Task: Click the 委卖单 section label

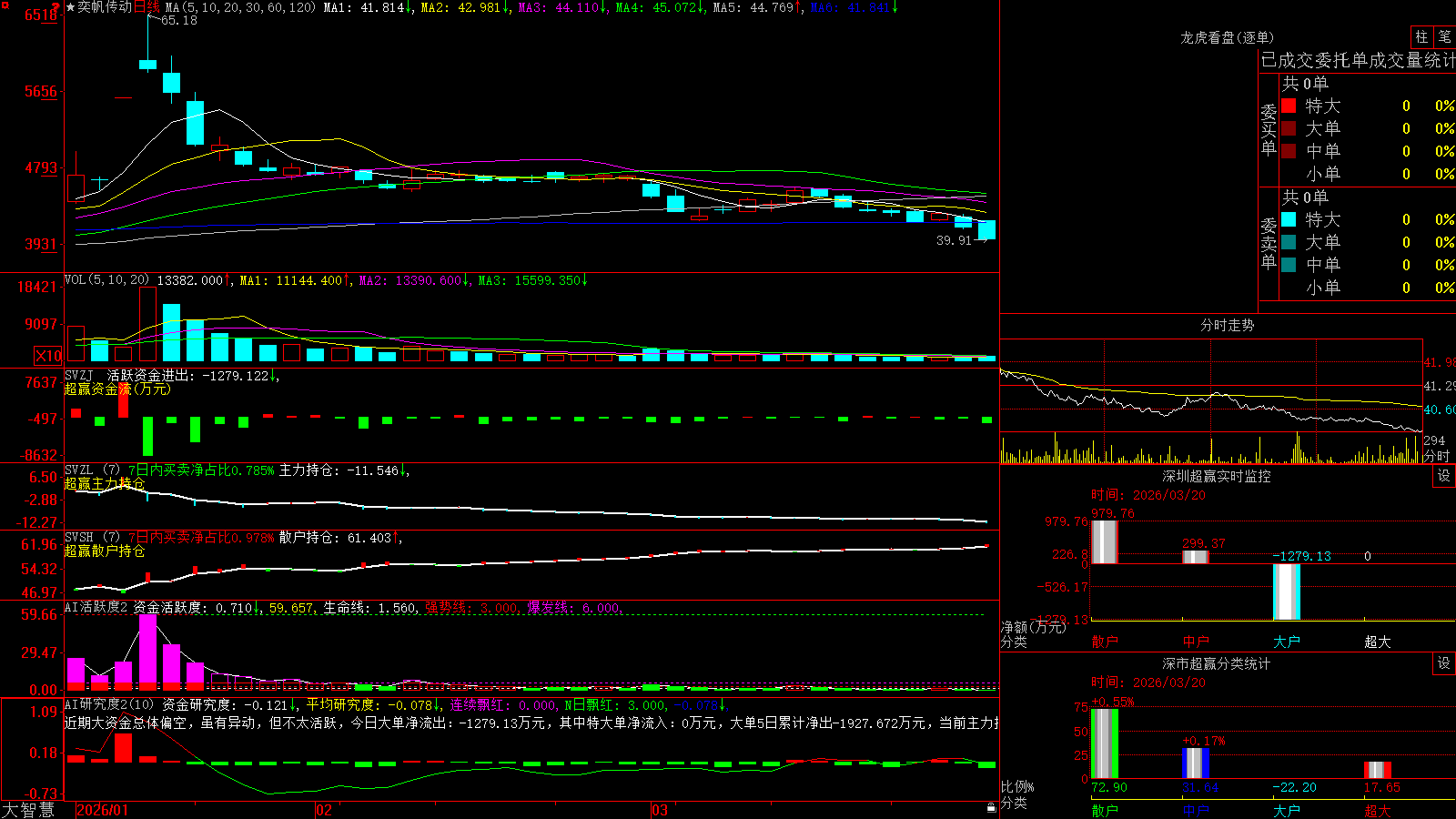Action: pos(1269,243)
